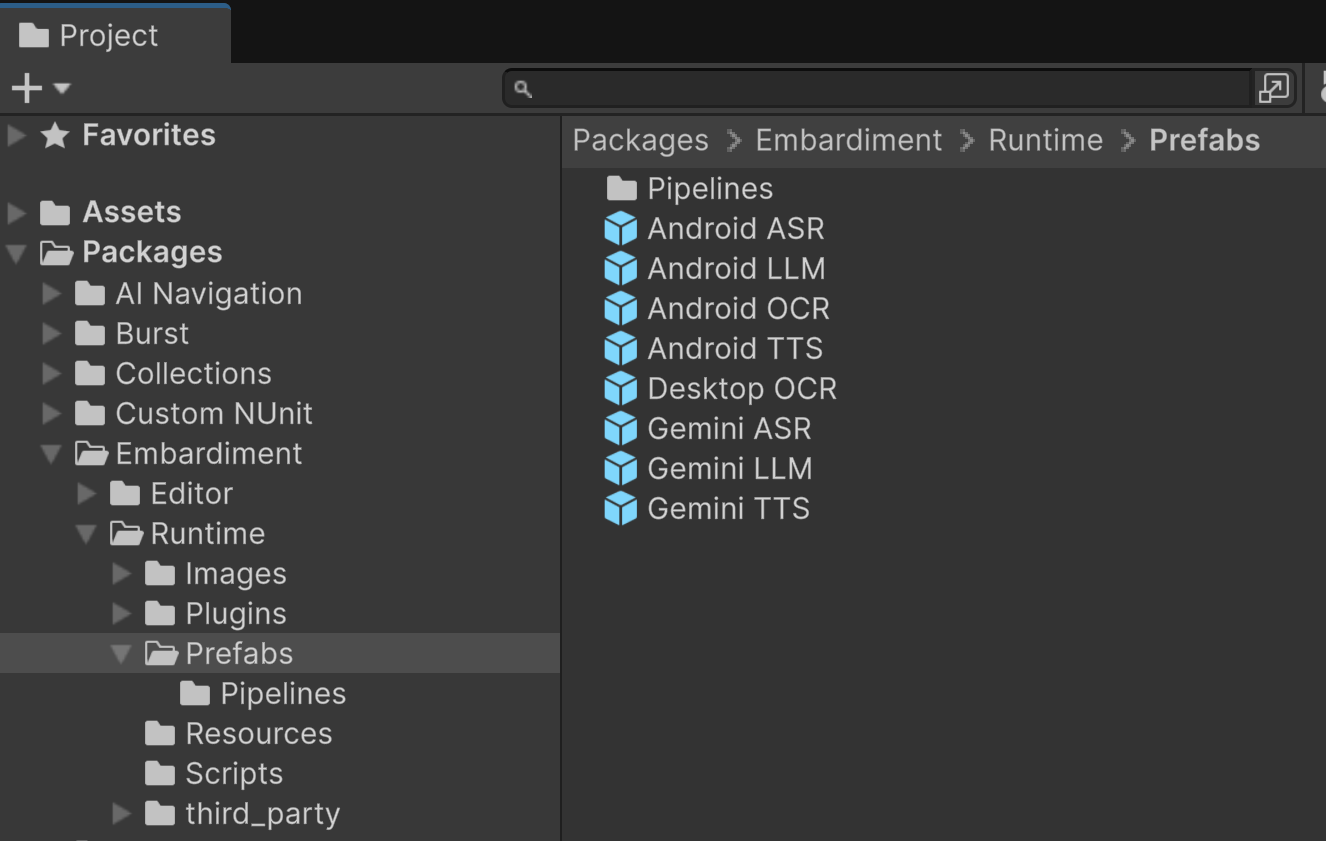Expand the Assets folder arrow
The height and width of the screenshot is (841, 1326).
(x=16, y=213)
